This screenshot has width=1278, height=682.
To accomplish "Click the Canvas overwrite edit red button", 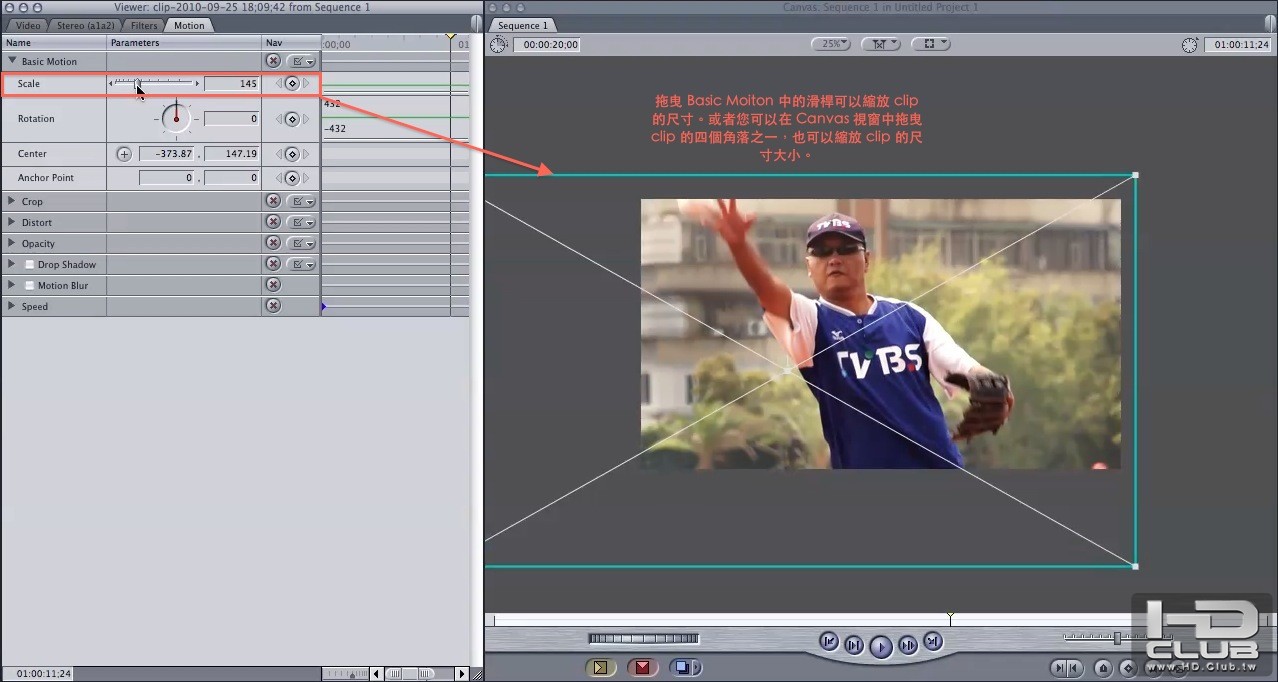I will click(642, 667).
